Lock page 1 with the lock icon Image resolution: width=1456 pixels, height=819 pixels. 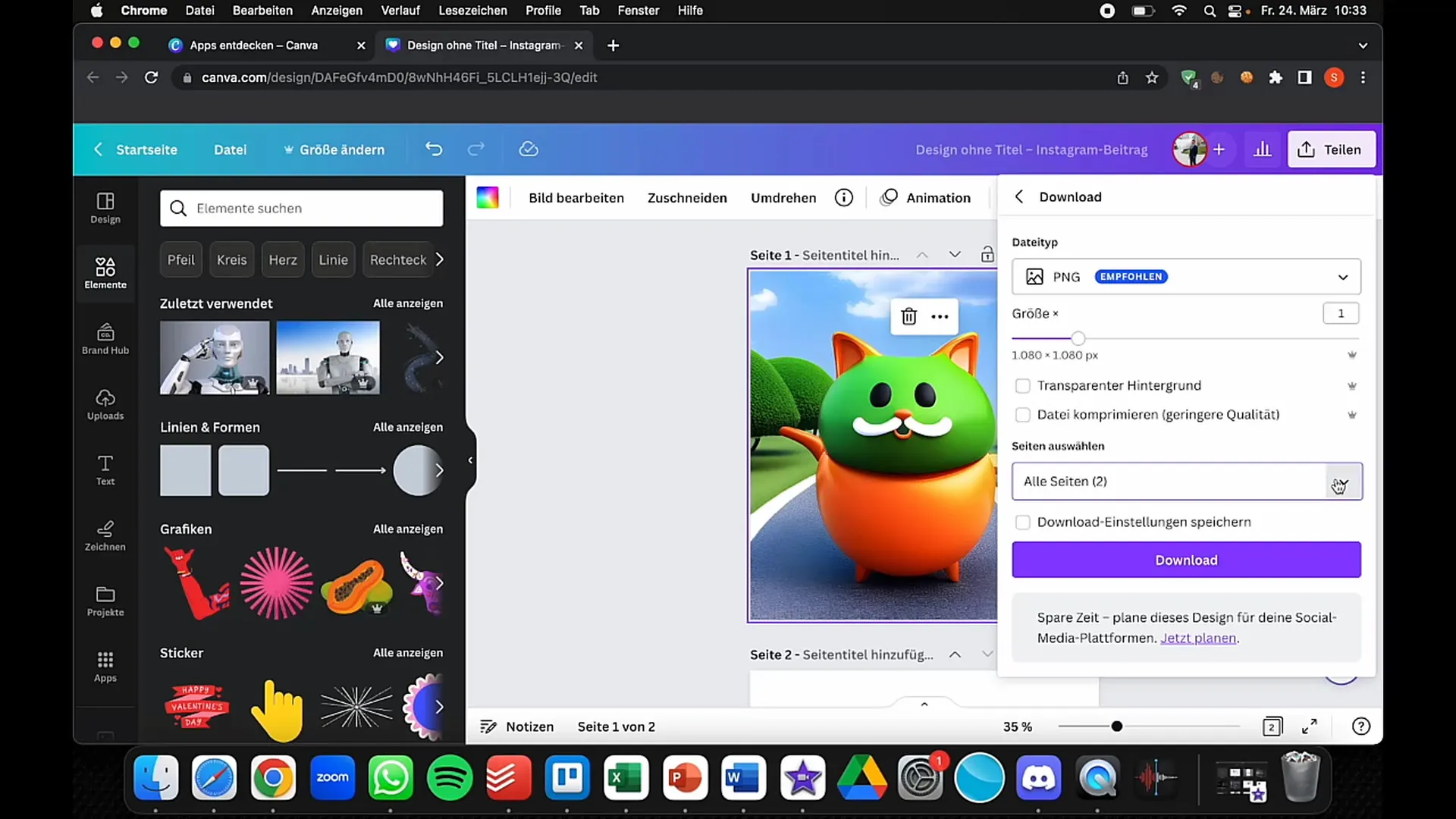coord(987,255)
